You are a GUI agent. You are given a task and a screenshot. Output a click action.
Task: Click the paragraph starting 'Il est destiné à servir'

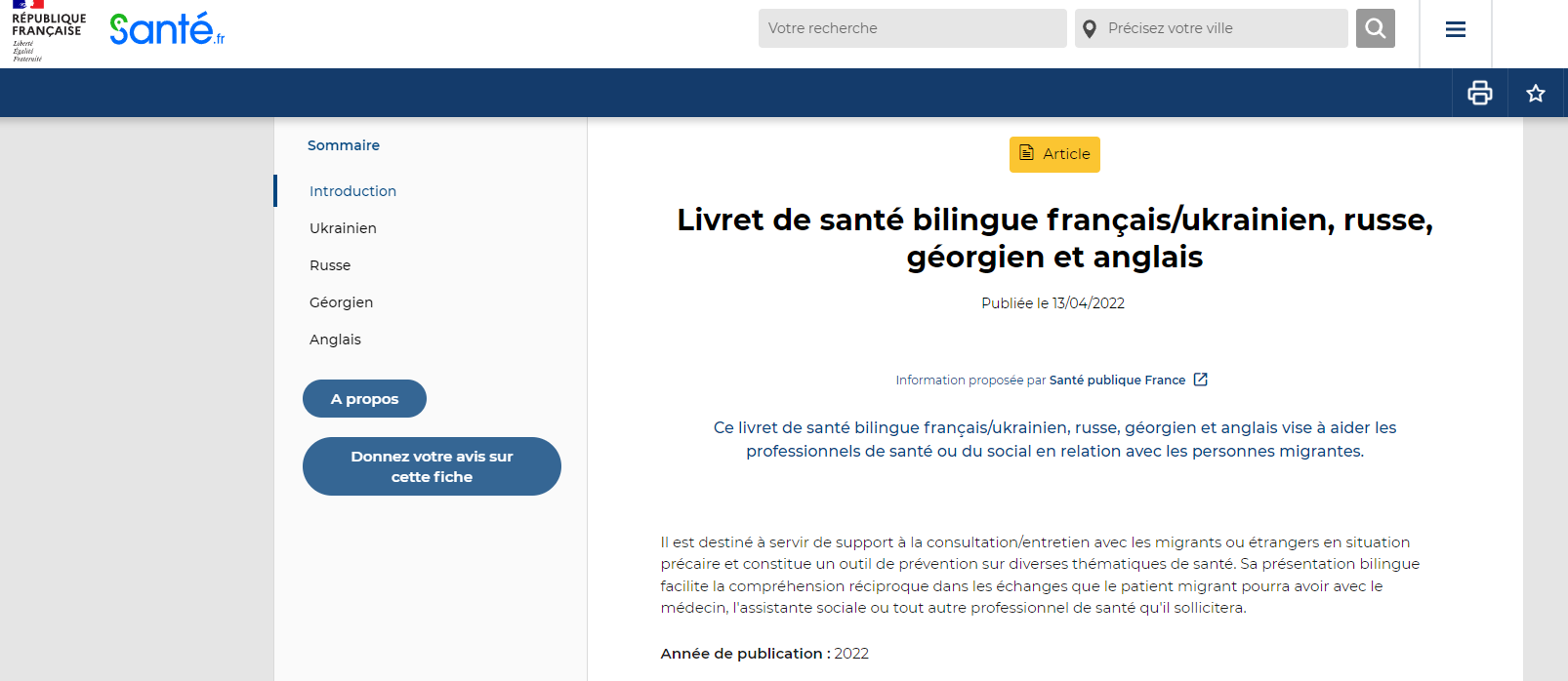click(x=1040, y=575)
